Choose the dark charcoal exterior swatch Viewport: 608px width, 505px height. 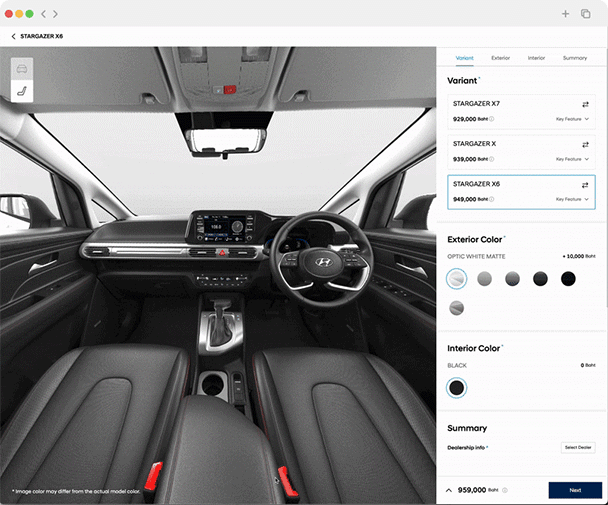pyautogui.click(x=540, y=279)
